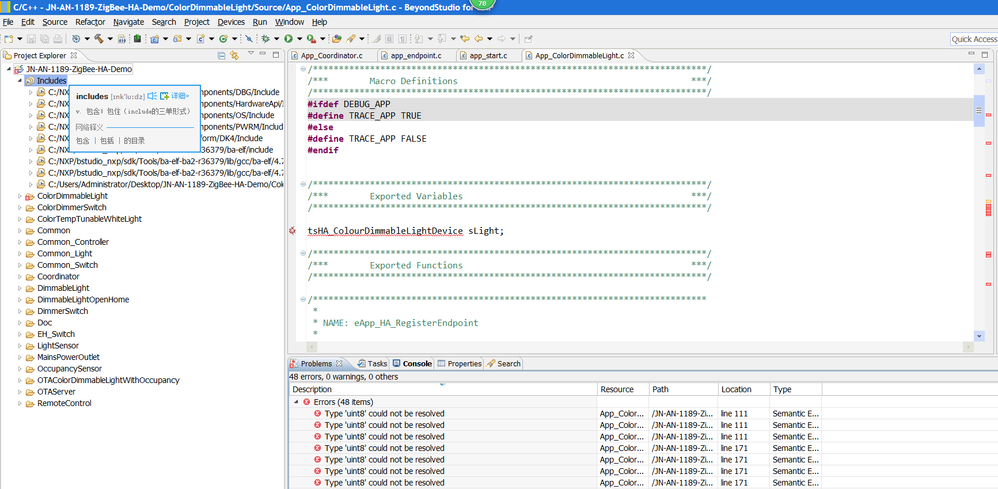Click the Build hammer icon in toolbar

[98, 39]
